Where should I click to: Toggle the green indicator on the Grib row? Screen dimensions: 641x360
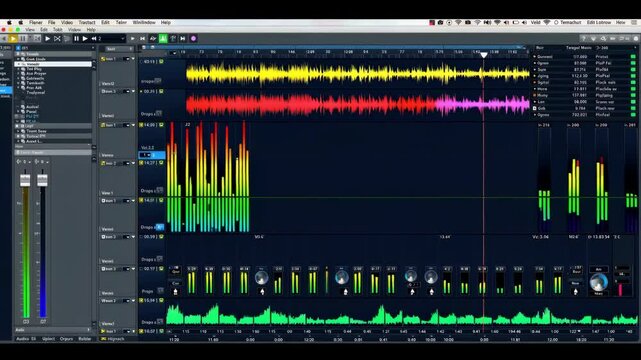633,109
